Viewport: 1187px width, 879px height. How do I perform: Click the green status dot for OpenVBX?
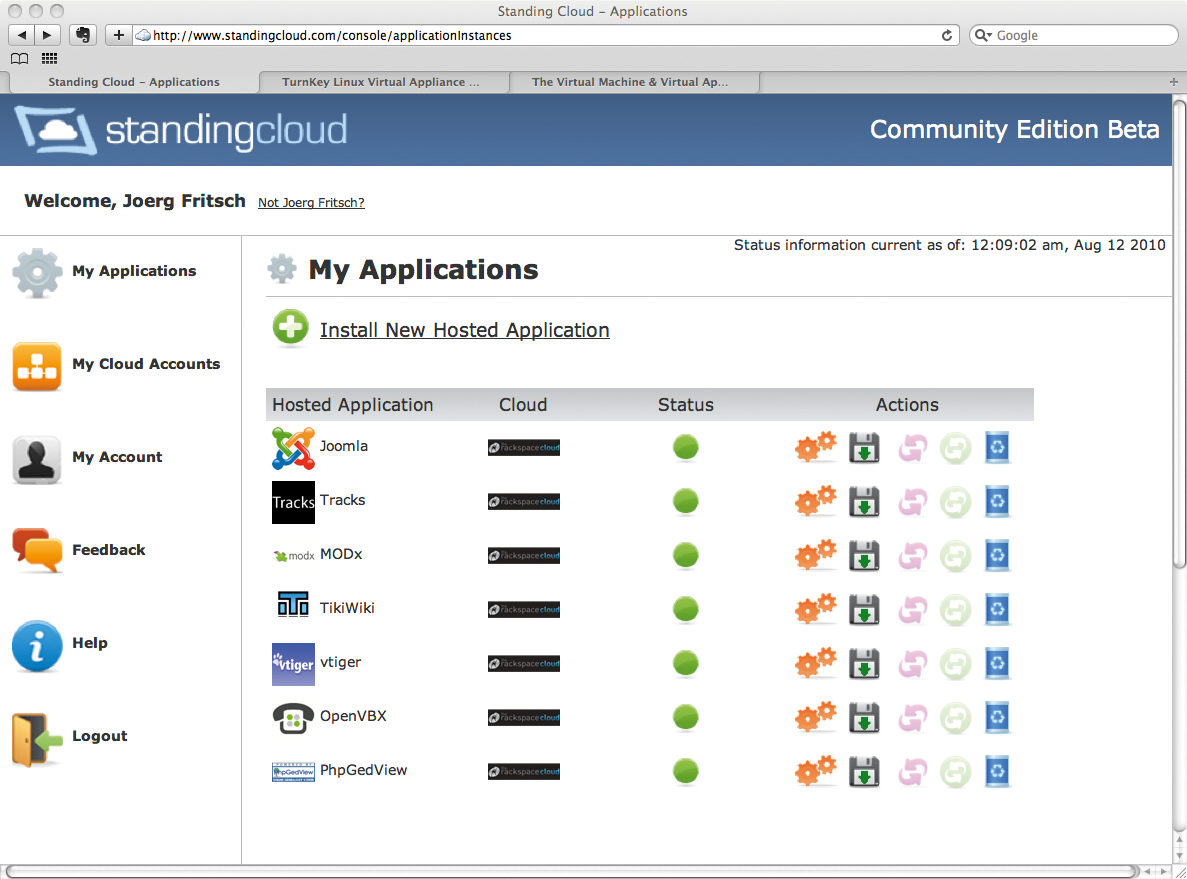pyautogui.click(x=685, y=717)
